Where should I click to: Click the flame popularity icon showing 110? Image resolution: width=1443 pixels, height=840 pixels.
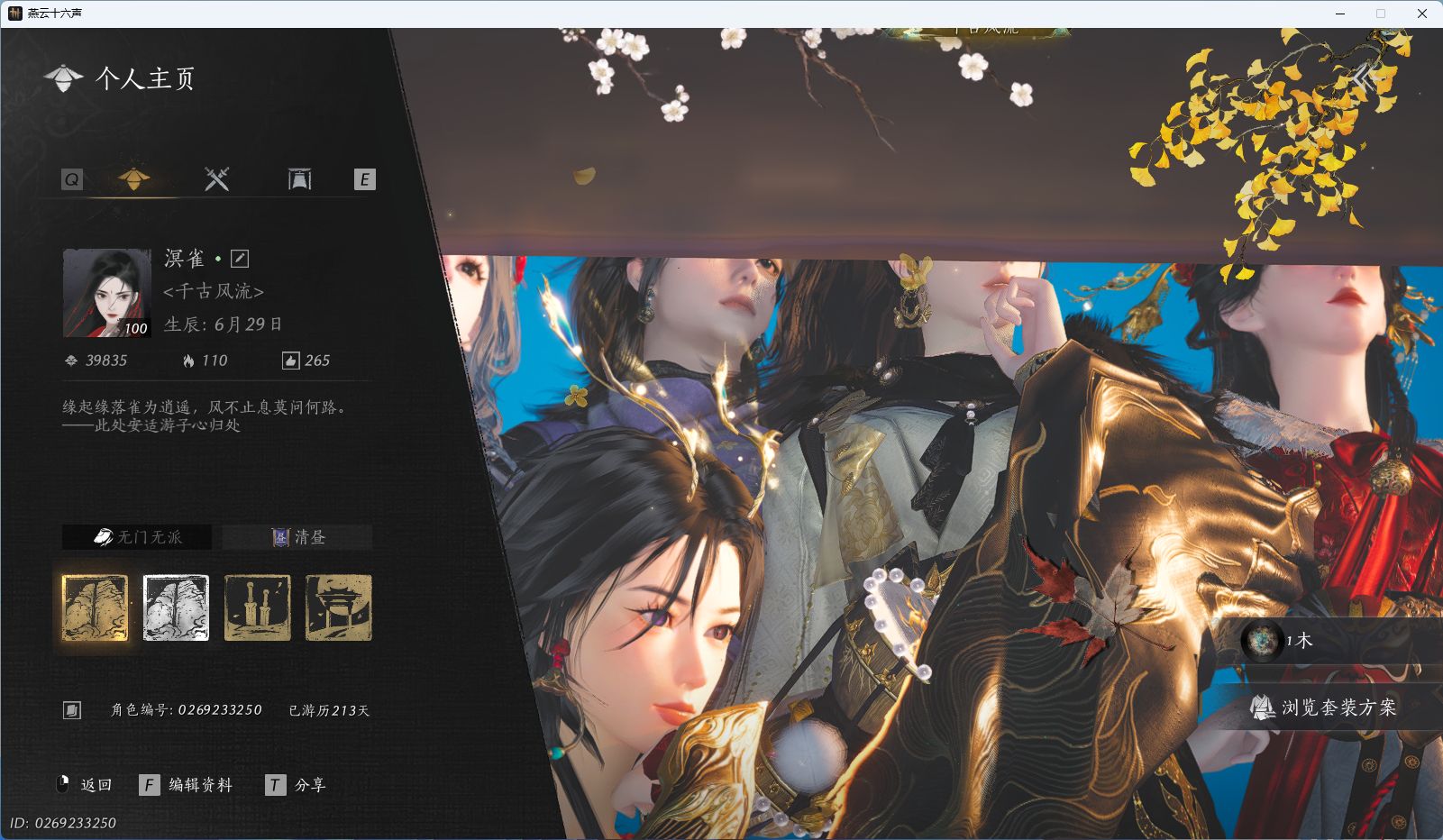pyautogui.click(x=188, y=361)
